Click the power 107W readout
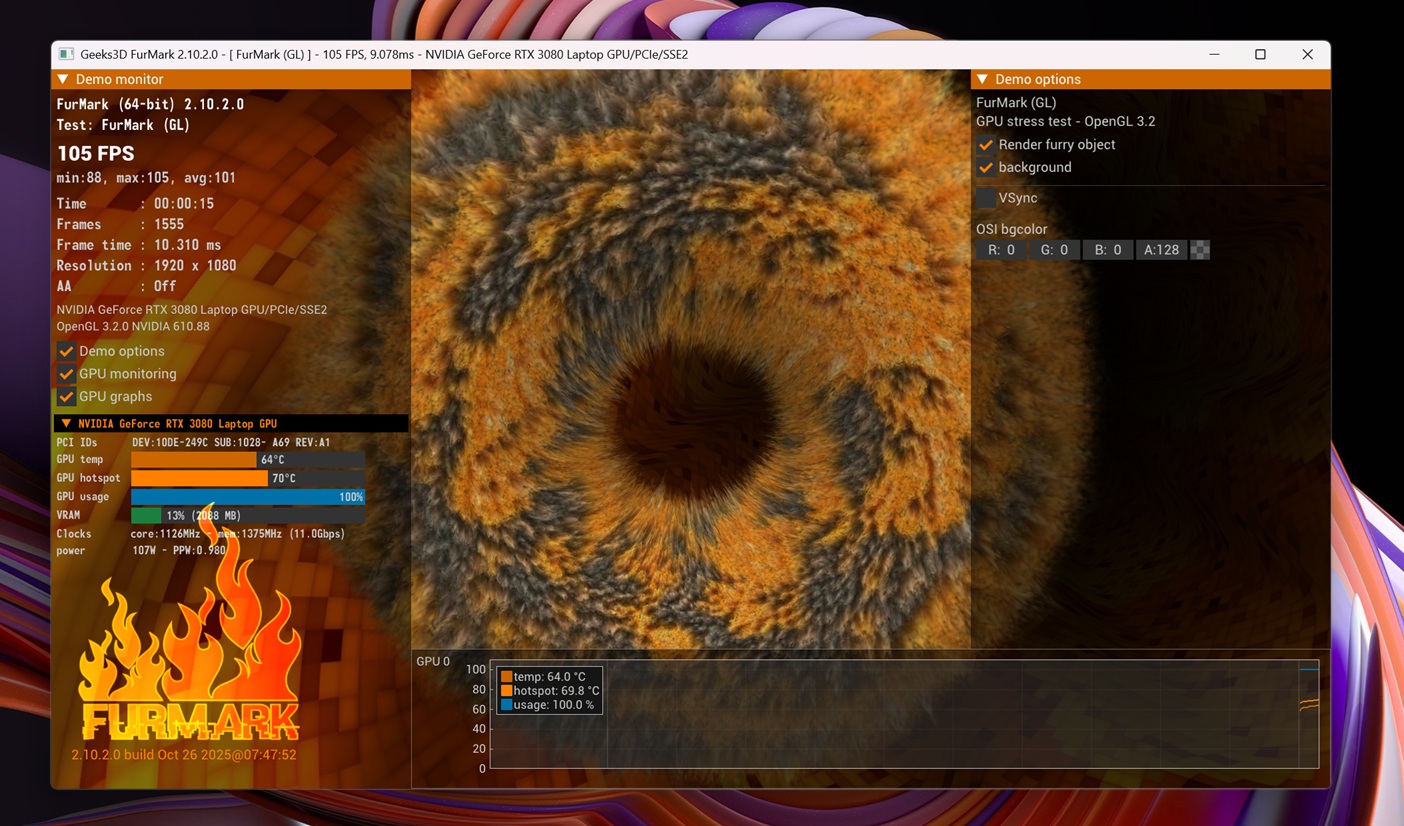The image size is (1404, 826). pyautogui.click(x=180, y=551)
